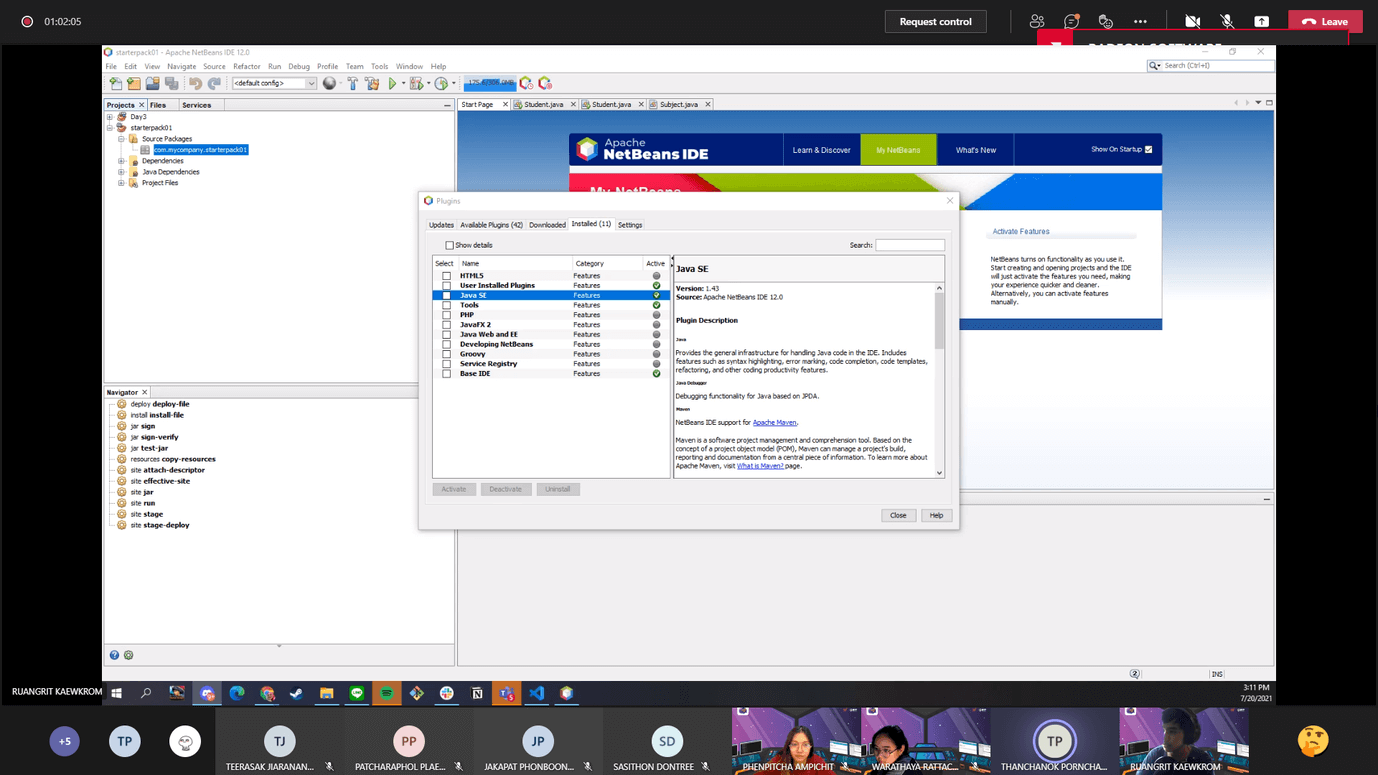Check the JavaFX 2 plugin checkbox

446,325
